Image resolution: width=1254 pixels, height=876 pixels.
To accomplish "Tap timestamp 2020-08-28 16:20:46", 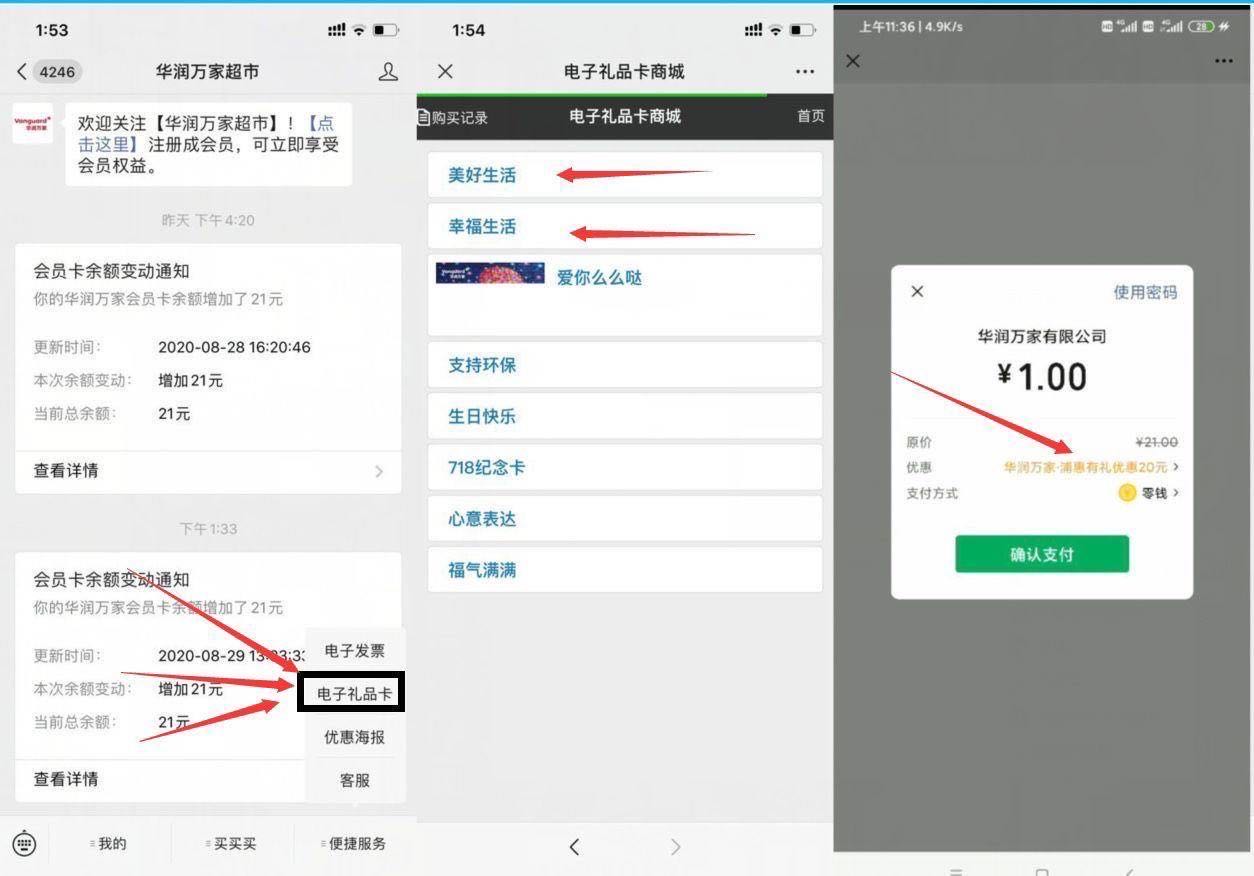I will click(x=234, y=348).
